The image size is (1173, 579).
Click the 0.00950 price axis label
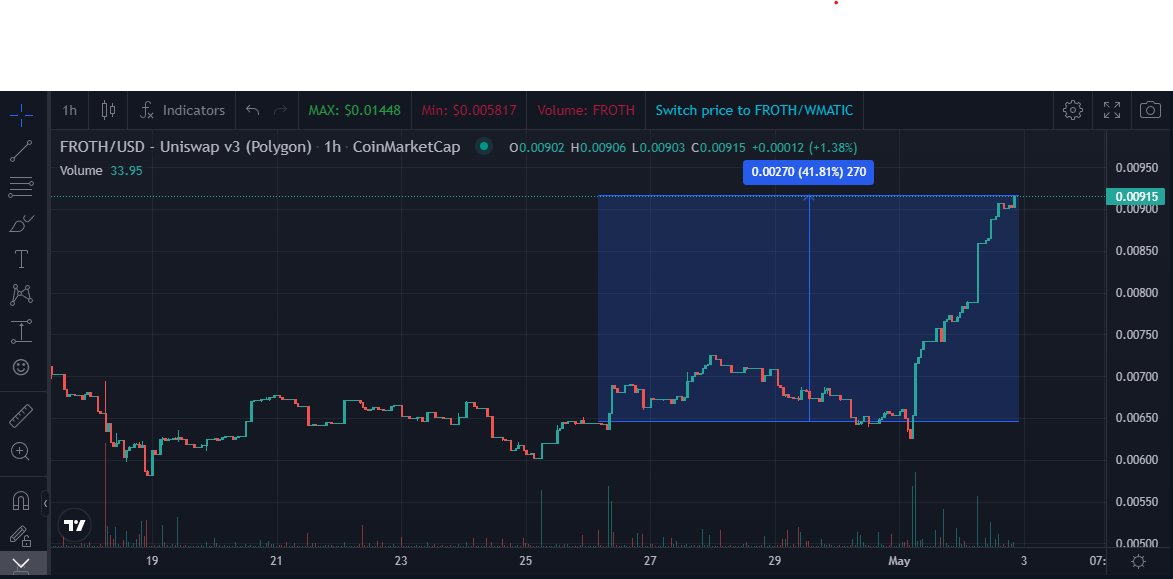[x=1136, y=168]
